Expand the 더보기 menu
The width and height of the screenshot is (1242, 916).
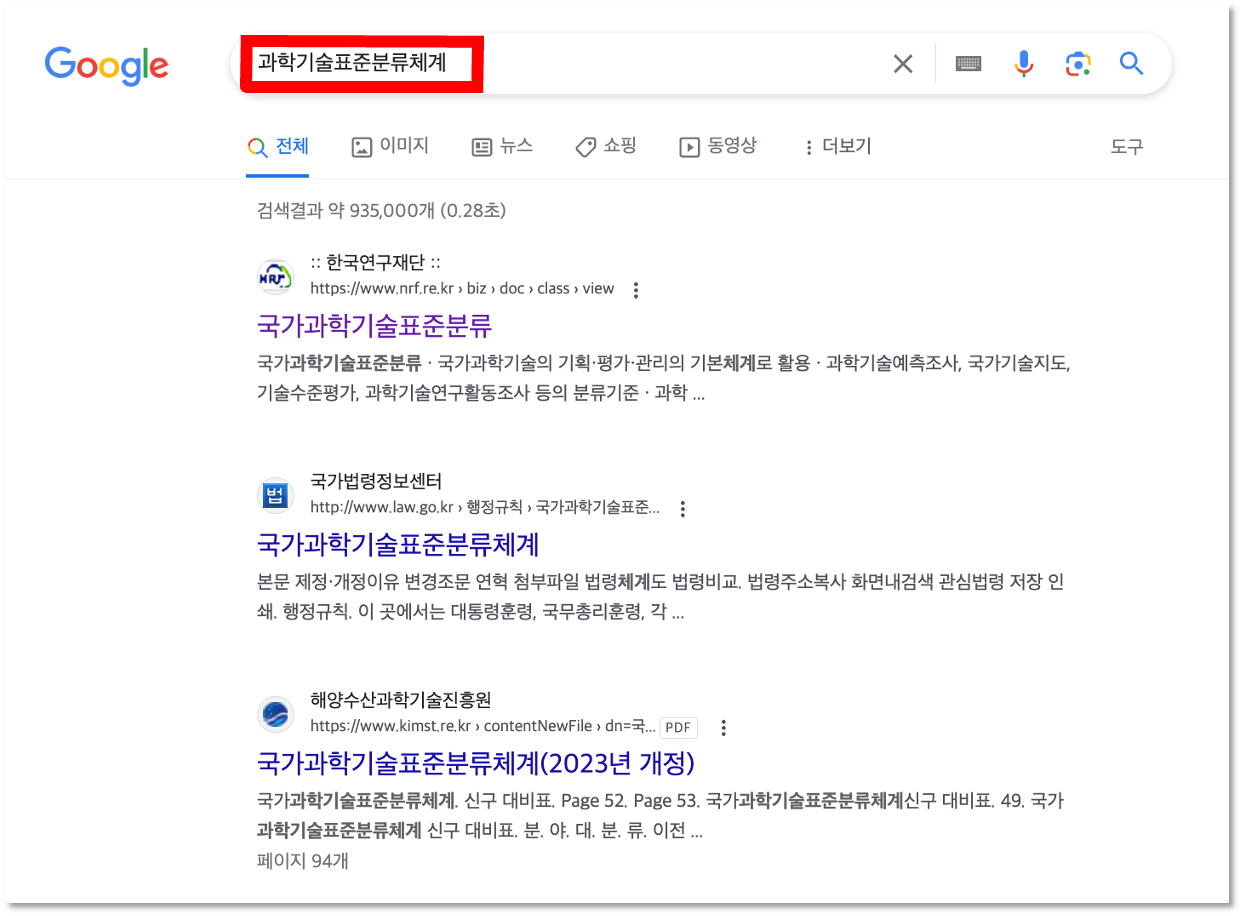tap(837, 147)
